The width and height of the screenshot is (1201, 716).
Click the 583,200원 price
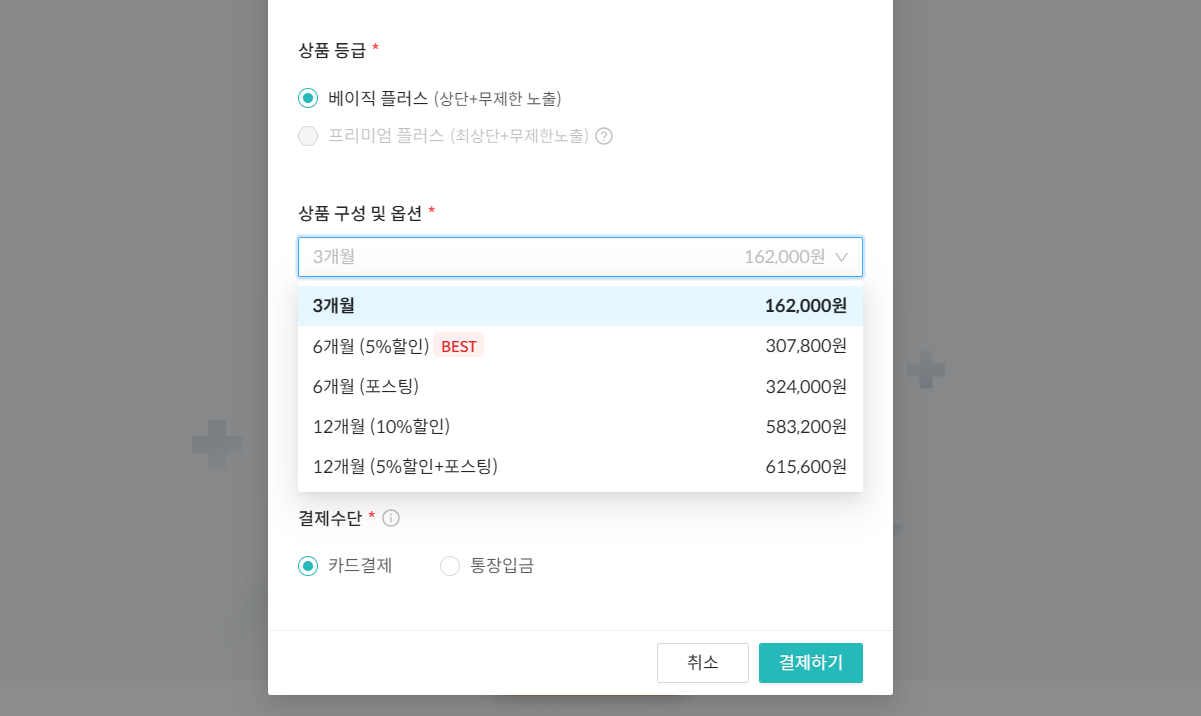pos(806,426)
